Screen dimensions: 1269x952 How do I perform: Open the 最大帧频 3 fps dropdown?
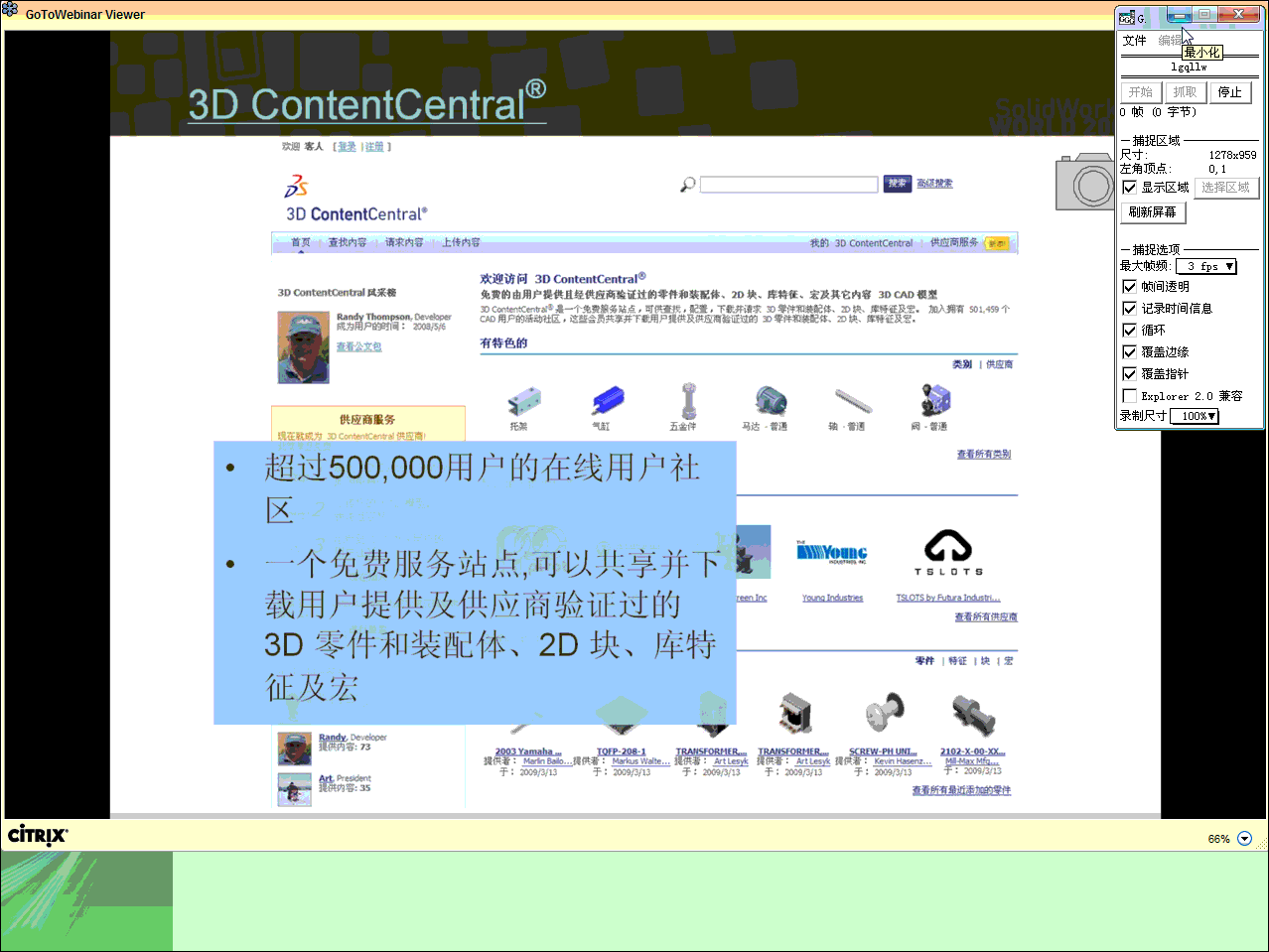pyautogui.click(x=1205, y=266)
